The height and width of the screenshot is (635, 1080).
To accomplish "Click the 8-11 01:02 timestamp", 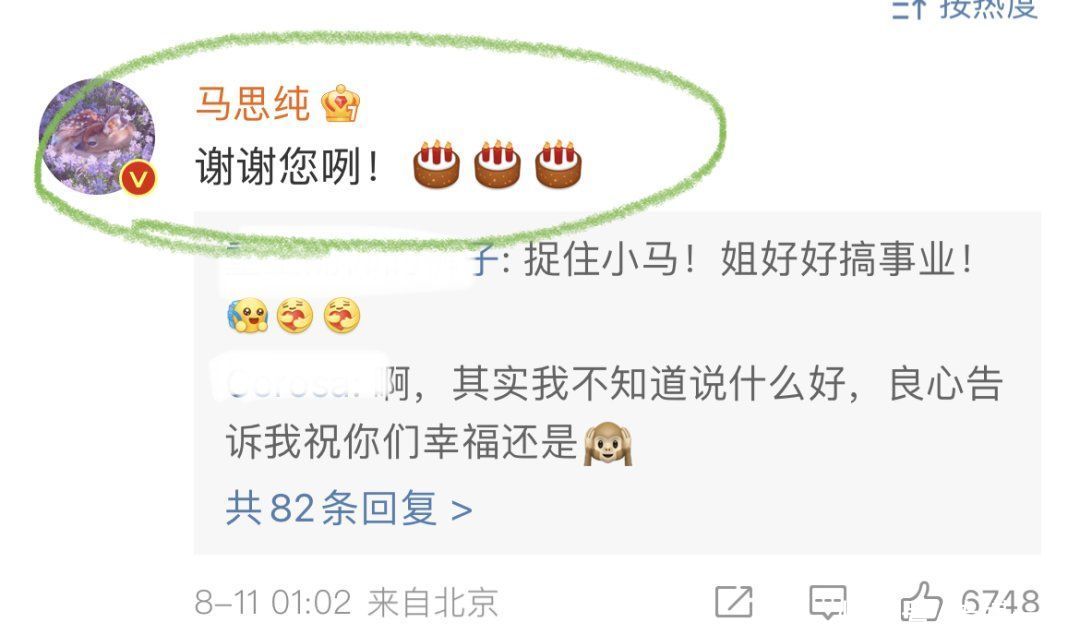I will tap(273, 603).
